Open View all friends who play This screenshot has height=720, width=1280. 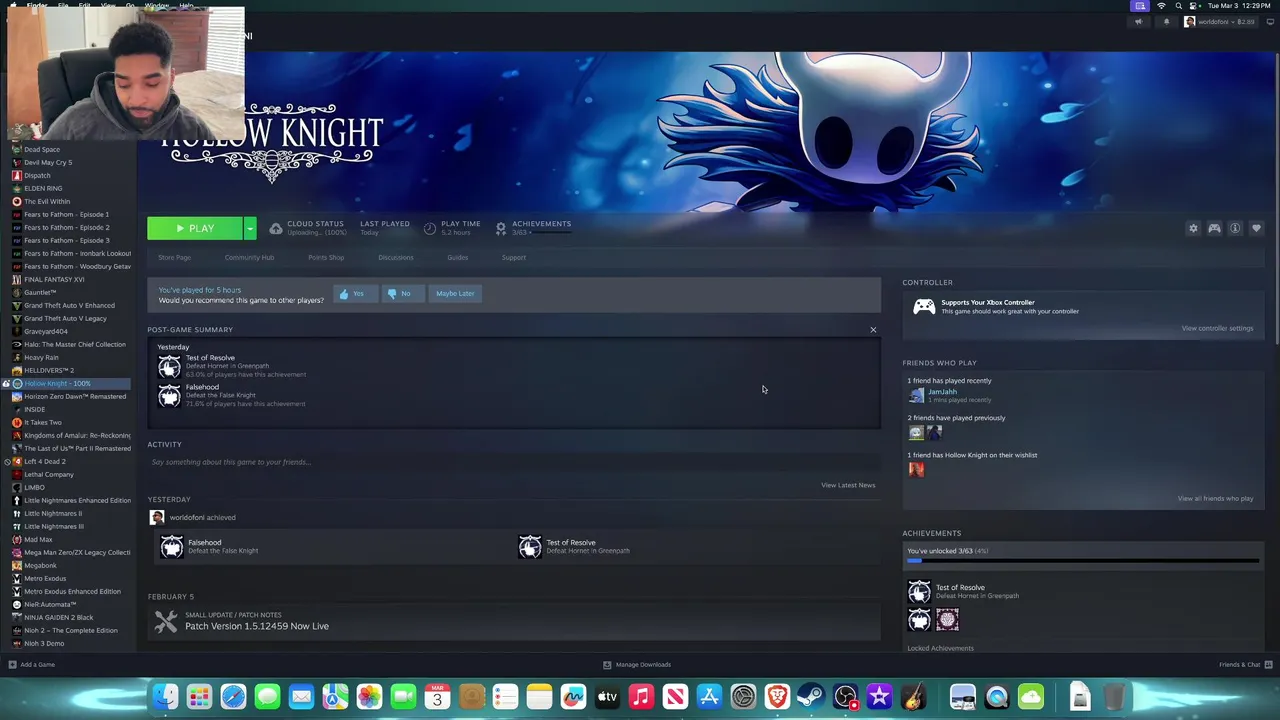(1215, 499)
